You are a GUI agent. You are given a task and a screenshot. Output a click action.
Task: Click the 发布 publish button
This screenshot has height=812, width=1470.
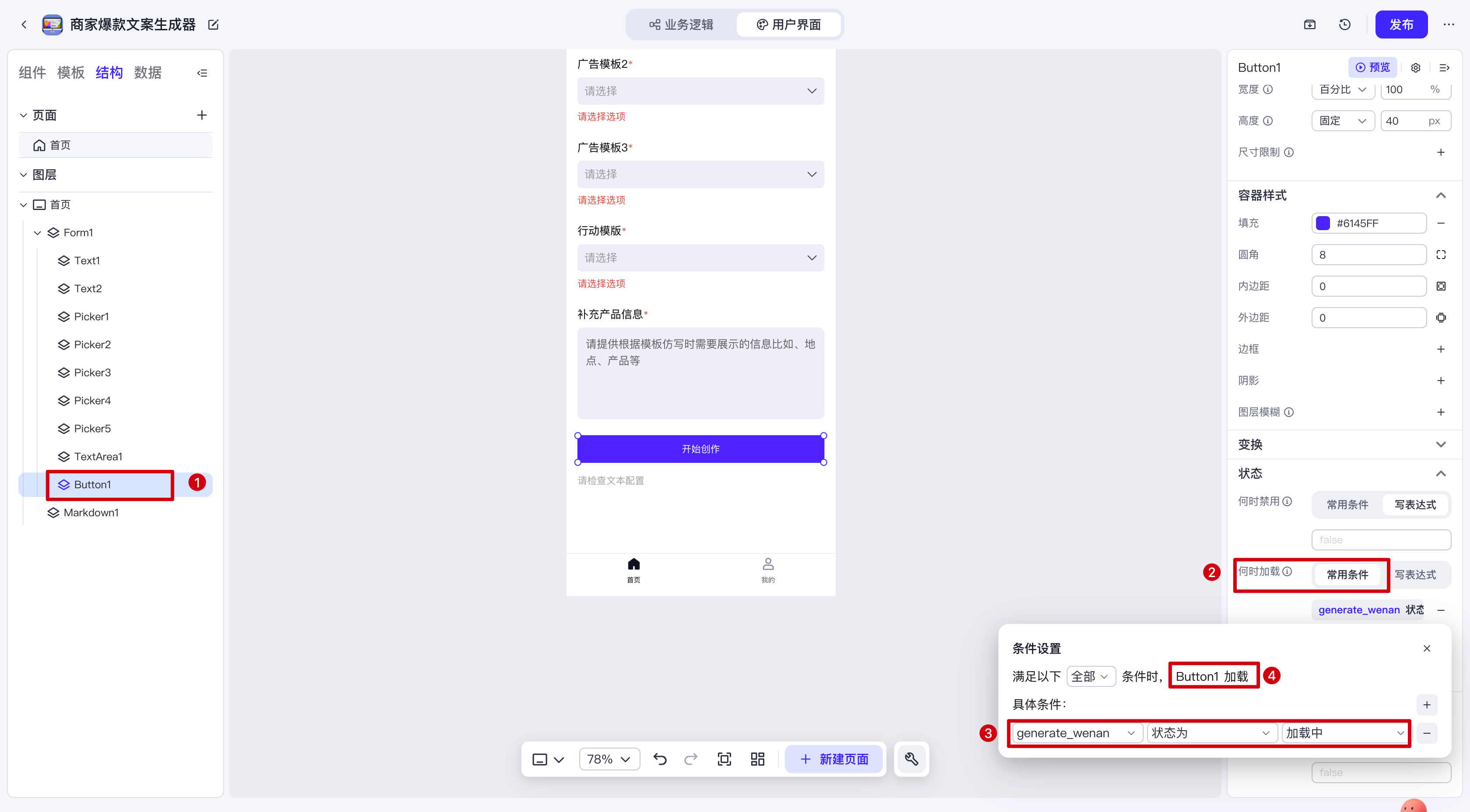coord(1401,24)
